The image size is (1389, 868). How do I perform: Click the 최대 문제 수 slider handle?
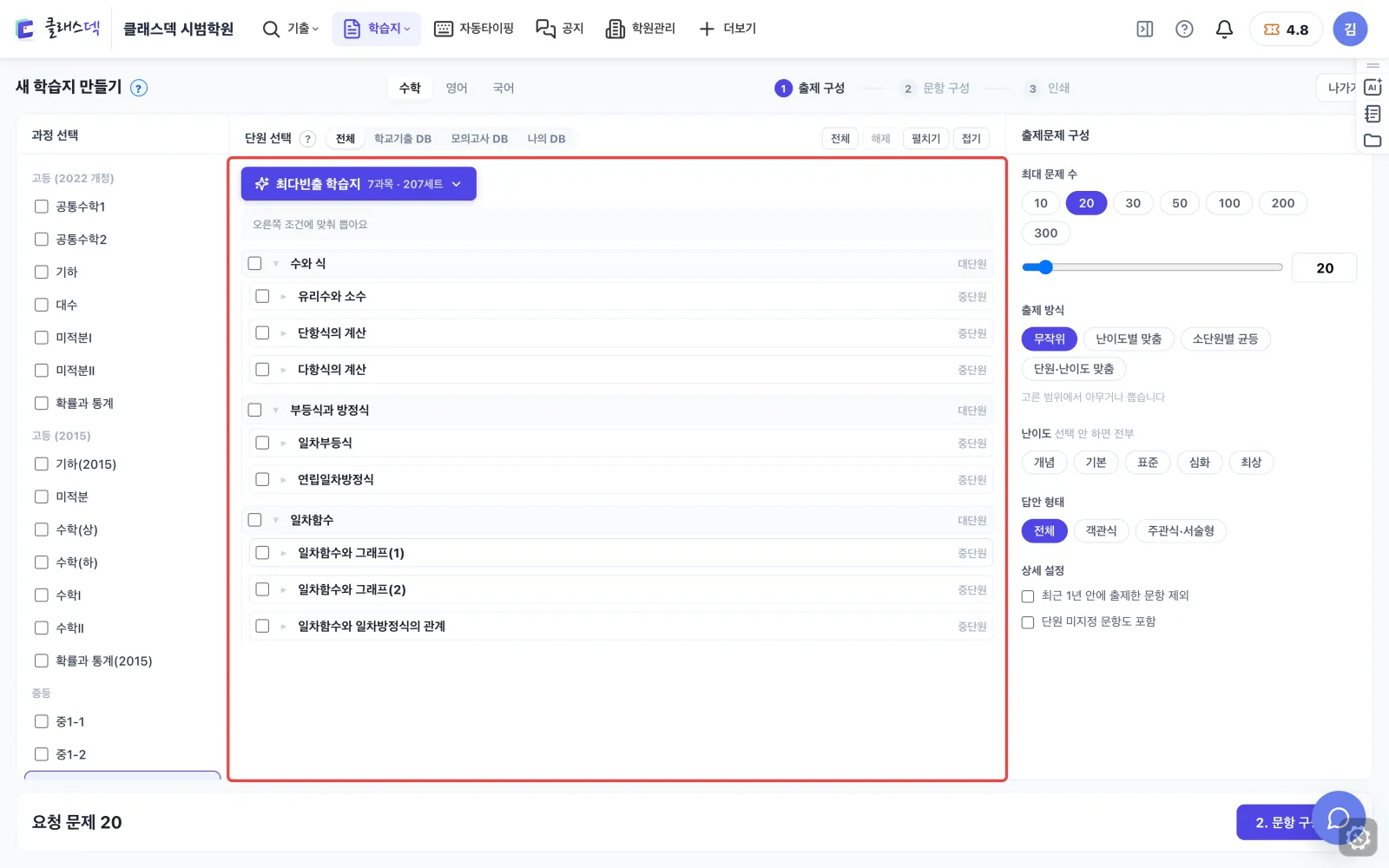click(1045, 267)
